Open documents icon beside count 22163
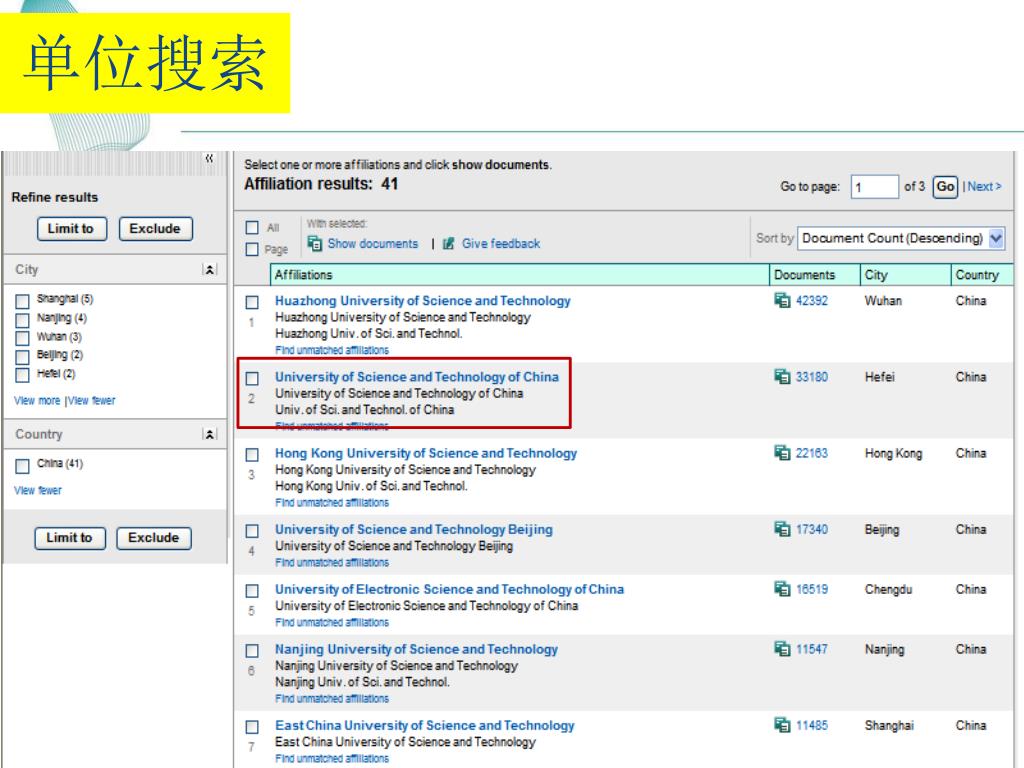The height and width of the screenshot is (768, 1024). (x=782, y=453)
